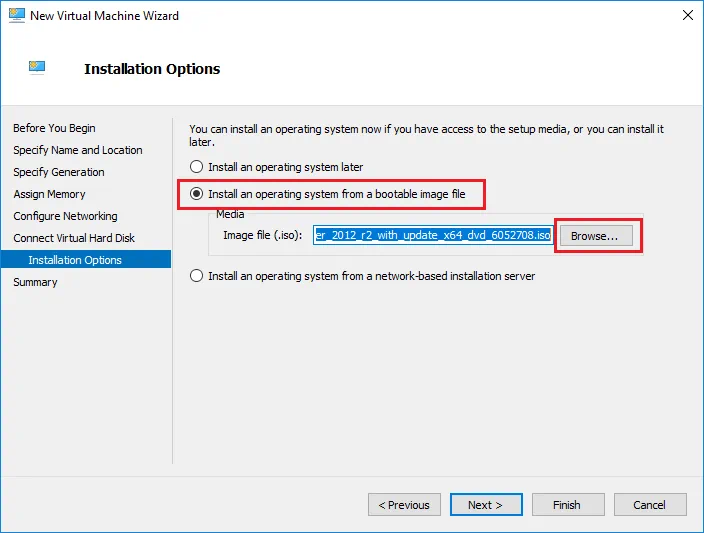This screenshot has height=533, width=704.
Task: Select the Installation Options step
Action: click(75, 260)
